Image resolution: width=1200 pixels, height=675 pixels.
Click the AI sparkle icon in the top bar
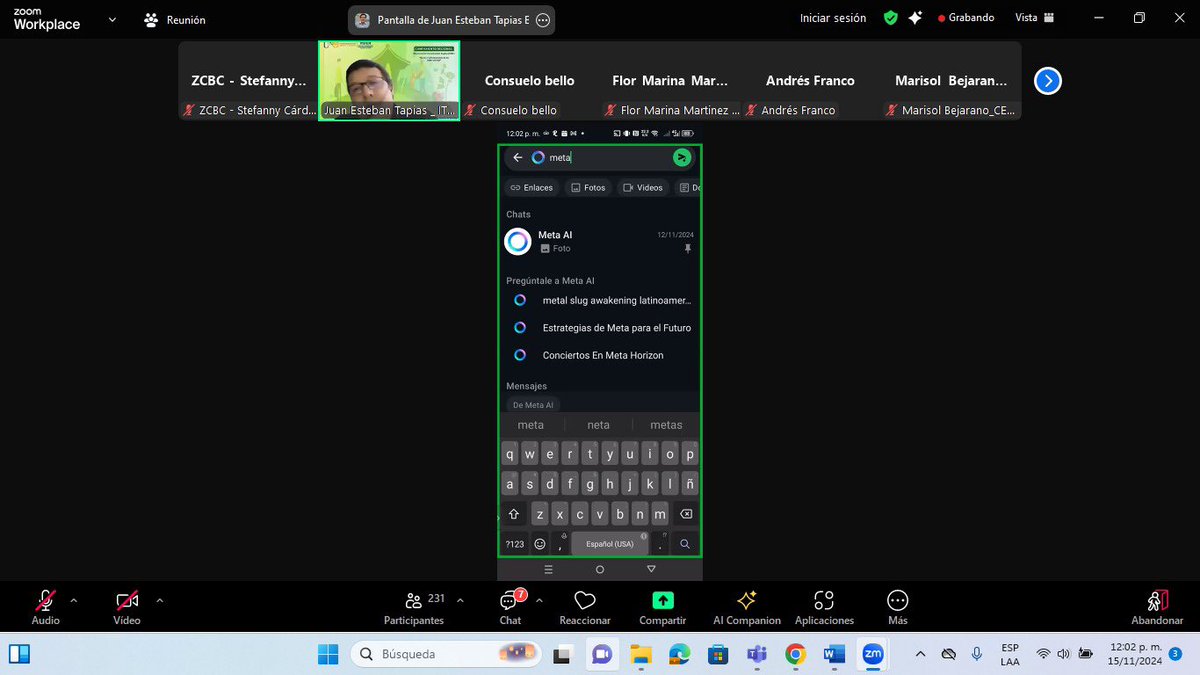(915, 18)
